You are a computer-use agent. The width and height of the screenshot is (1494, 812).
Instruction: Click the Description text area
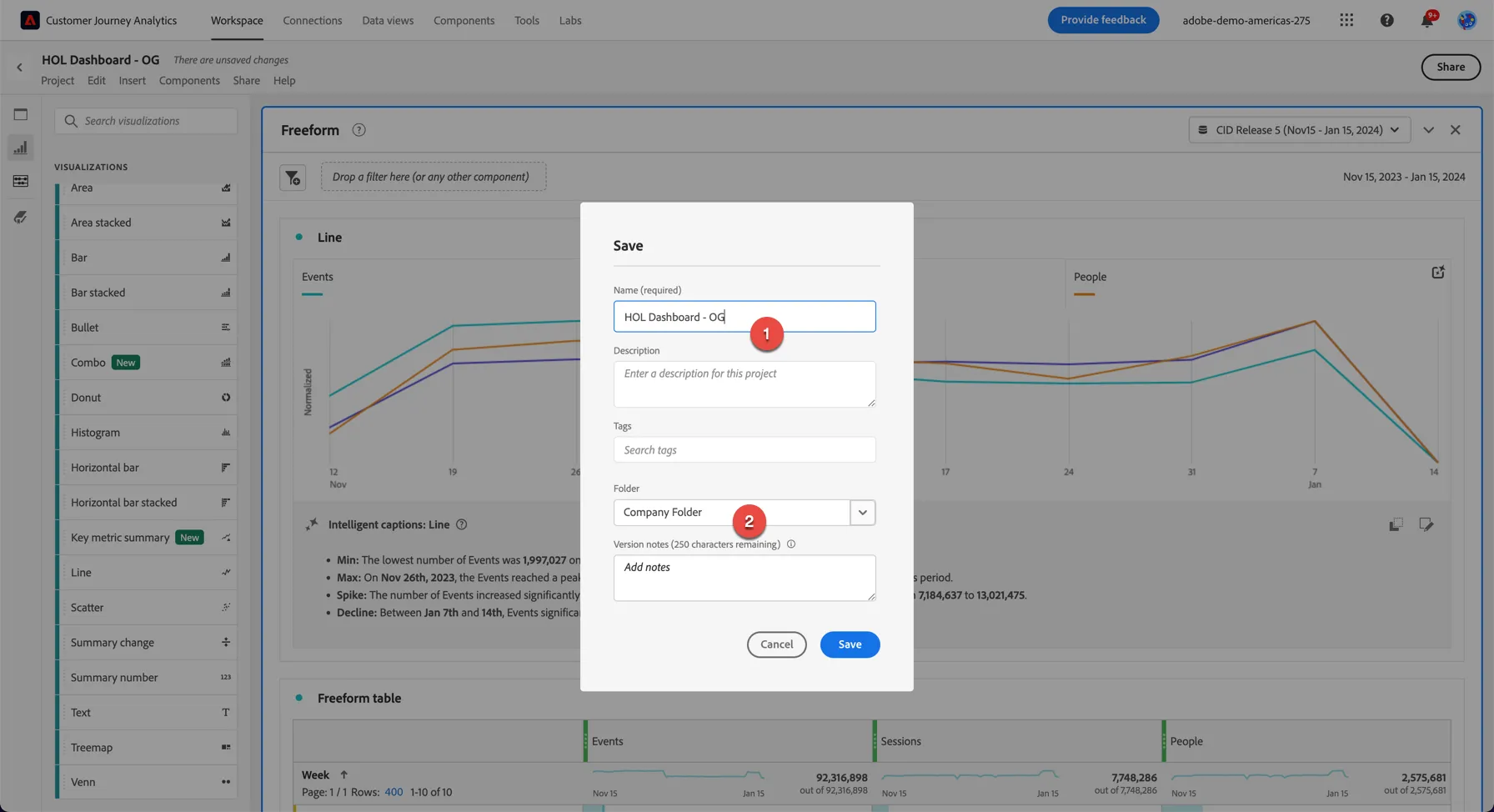[744, 384]
